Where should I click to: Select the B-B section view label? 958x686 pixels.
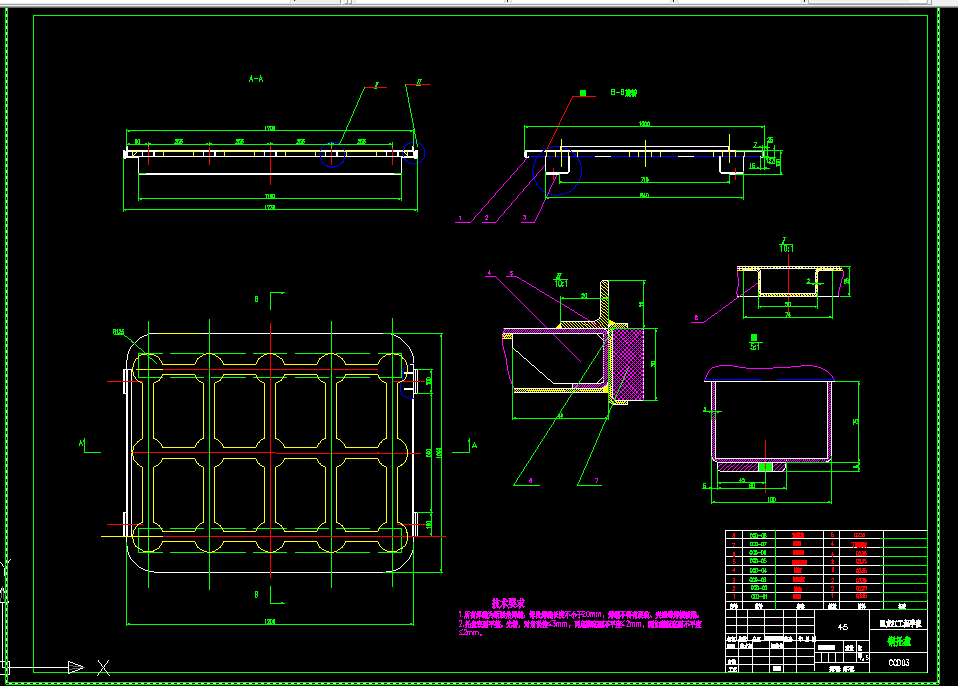pos(623,93)
